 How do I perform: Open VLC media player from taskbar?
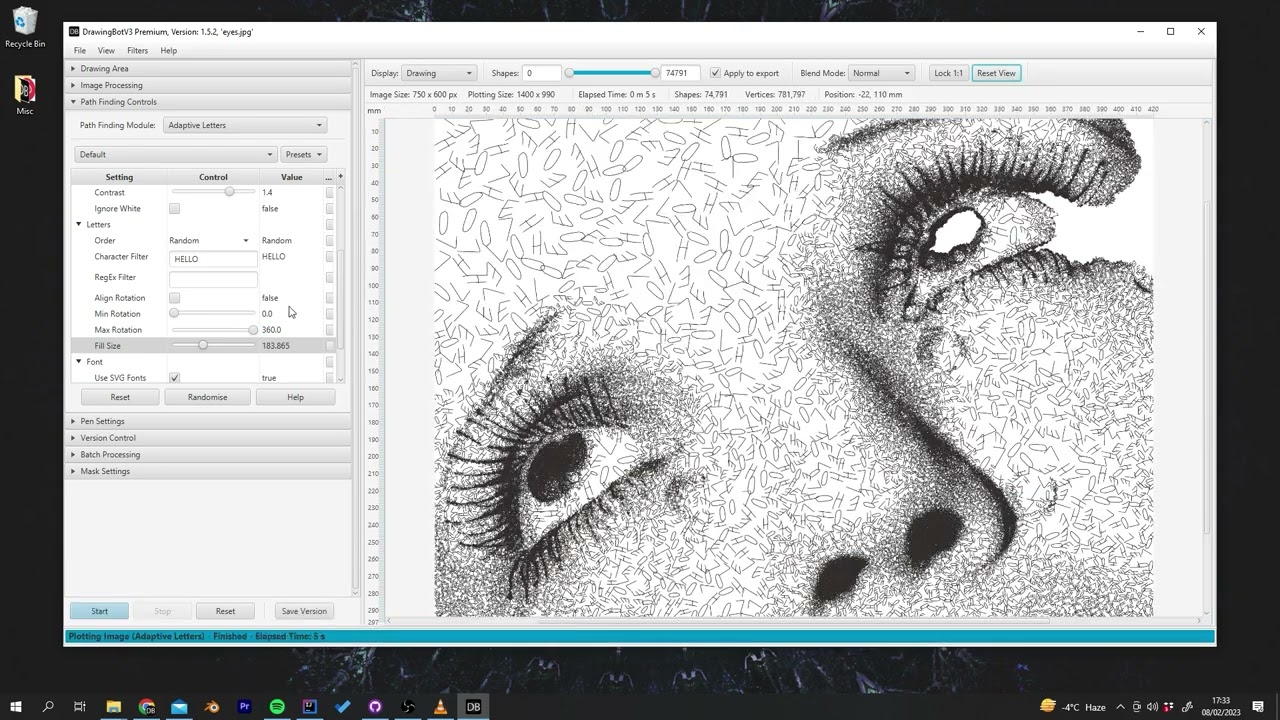click(x=441, y=707)
